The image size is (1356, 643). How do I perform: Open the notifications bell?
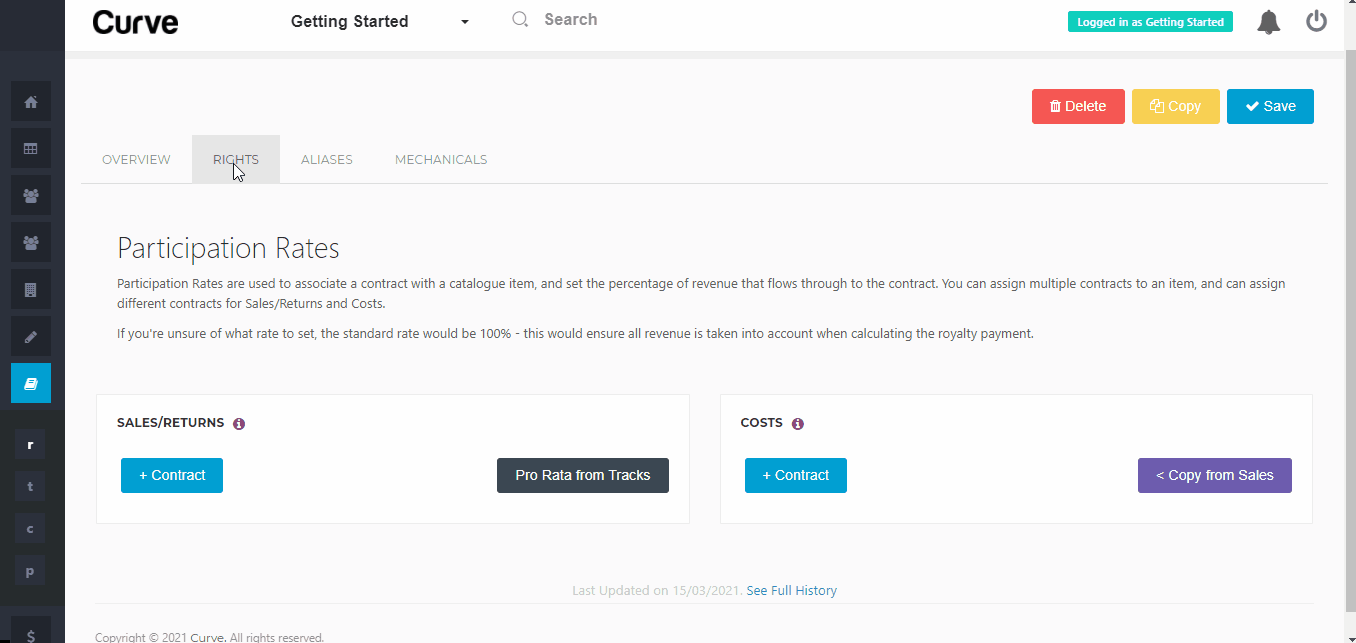click(x=1268, y=21)
